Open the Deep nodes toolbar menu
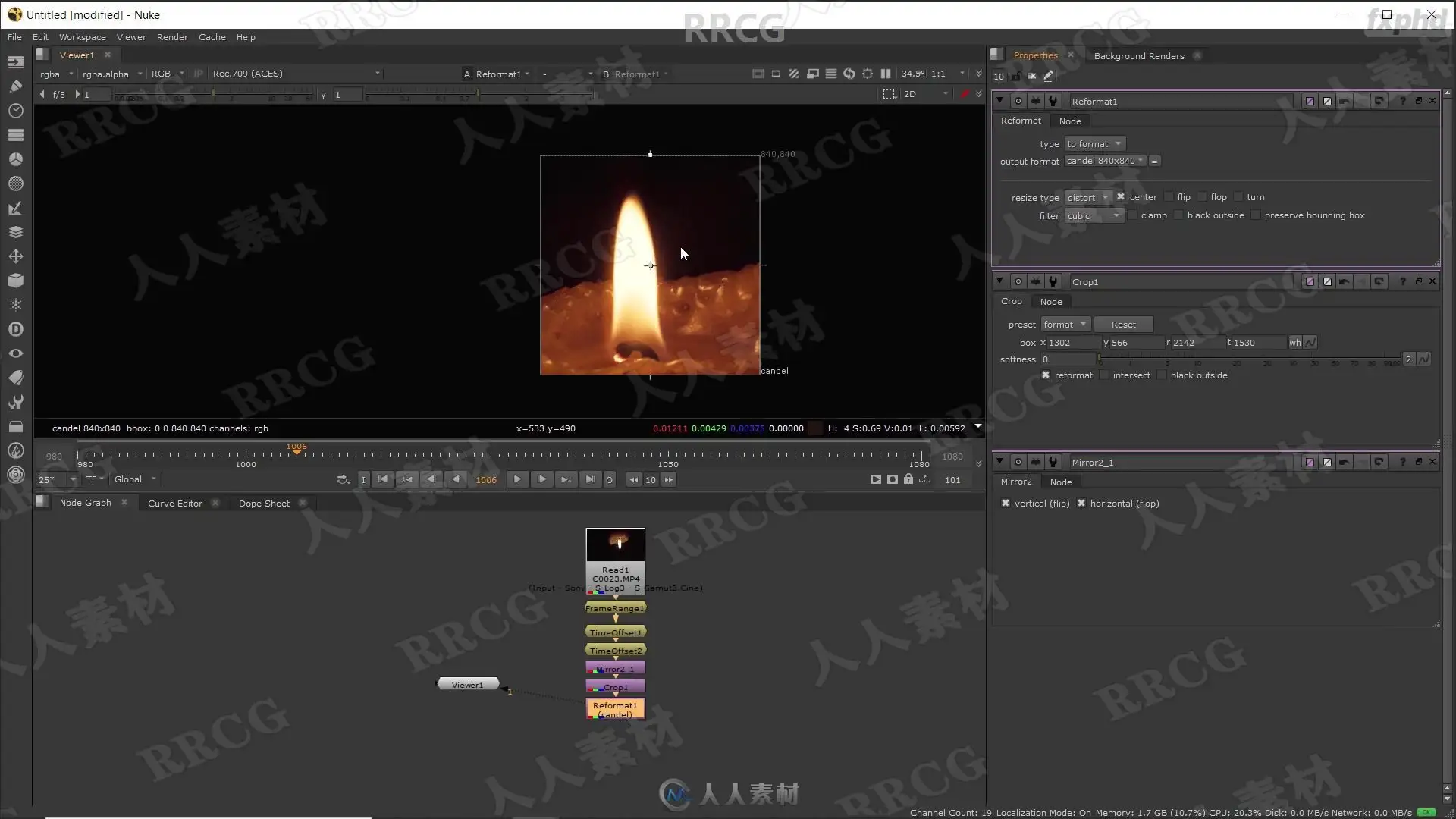1456x819 pixels. (x=15, y=329)
